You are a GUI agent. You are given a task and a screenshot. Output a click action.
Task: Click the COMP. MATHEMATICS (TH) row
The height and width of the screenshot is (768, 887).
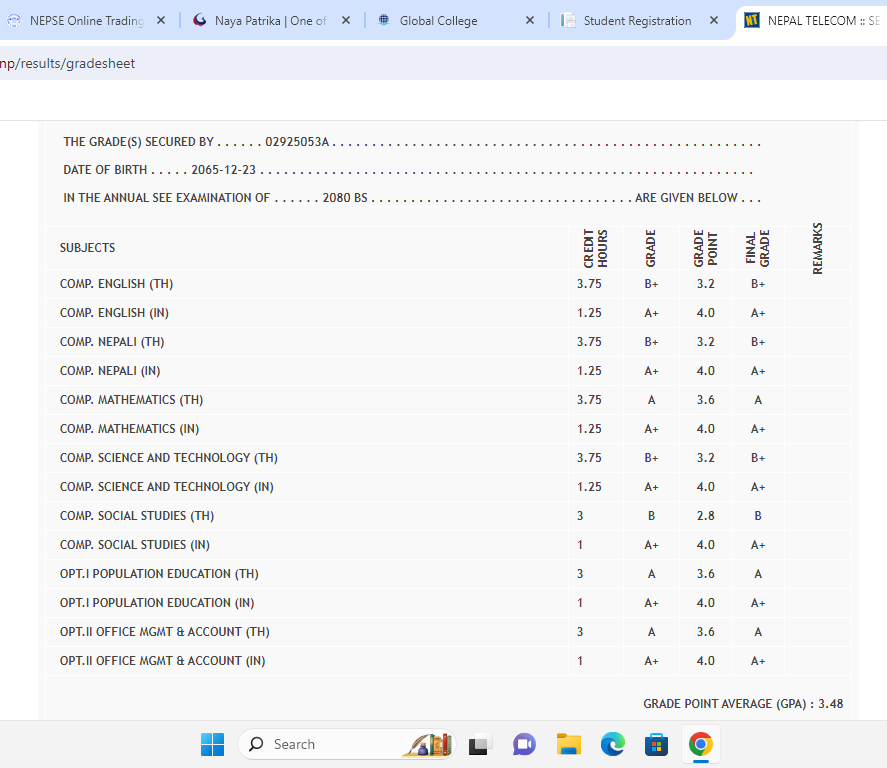[x=131, y=400]
